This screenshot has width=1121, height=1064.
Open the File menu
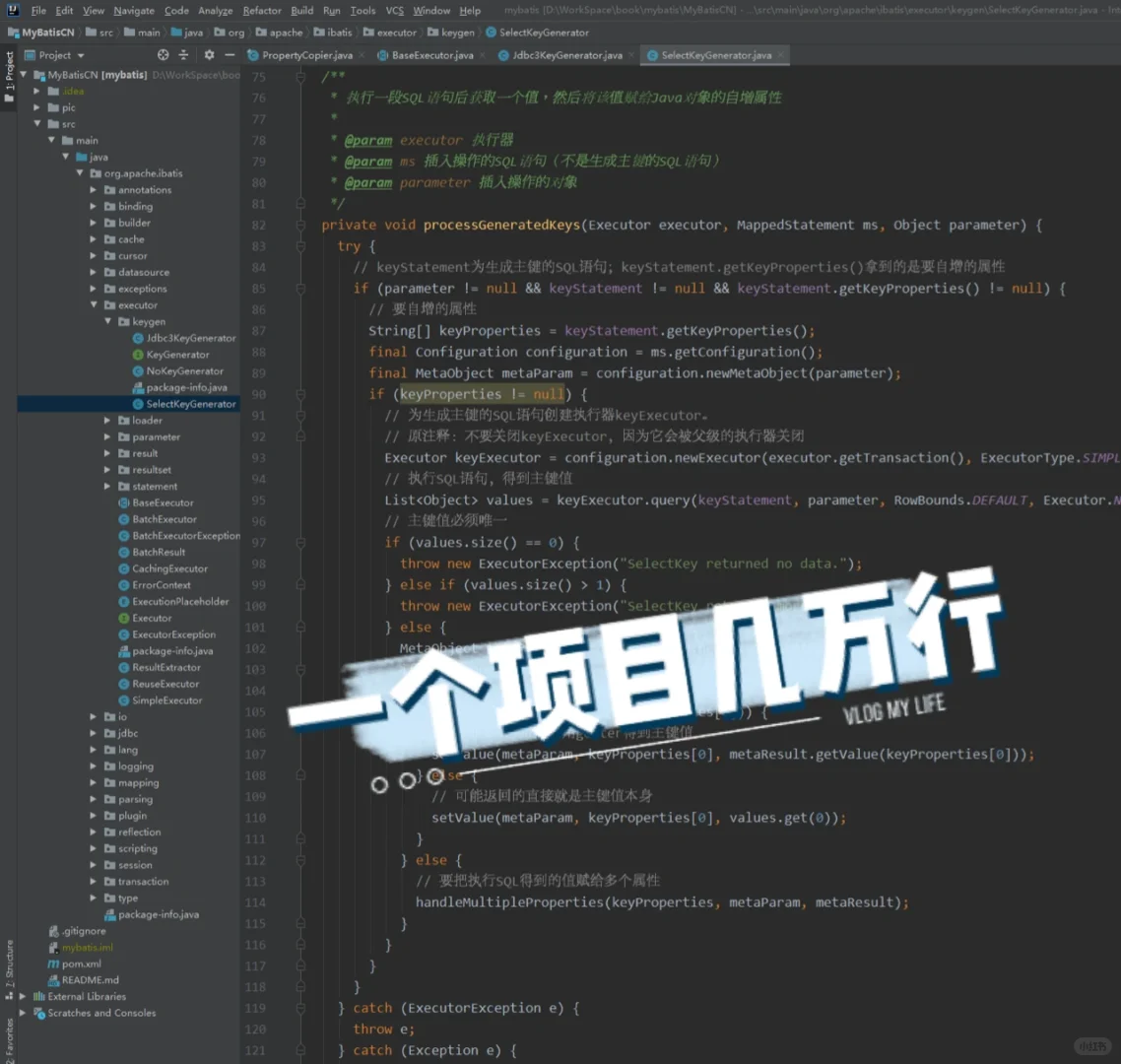pos(38,10)
